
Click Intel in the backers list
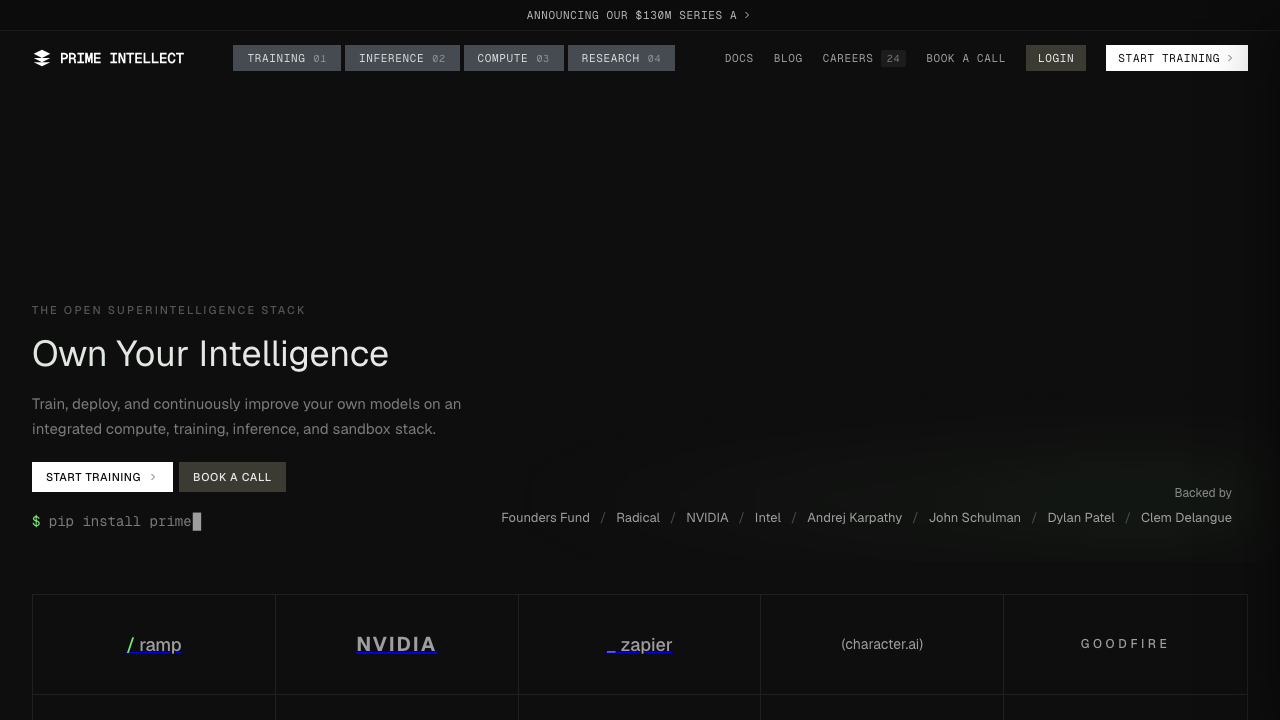768,517
